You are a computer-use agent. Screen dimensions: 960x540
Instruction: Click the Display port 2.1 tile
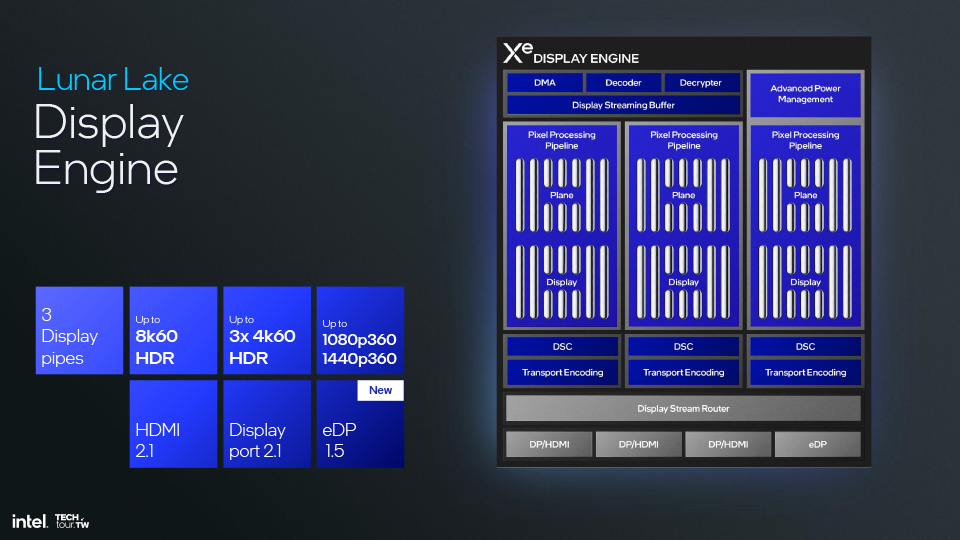(x=266, y=424)
